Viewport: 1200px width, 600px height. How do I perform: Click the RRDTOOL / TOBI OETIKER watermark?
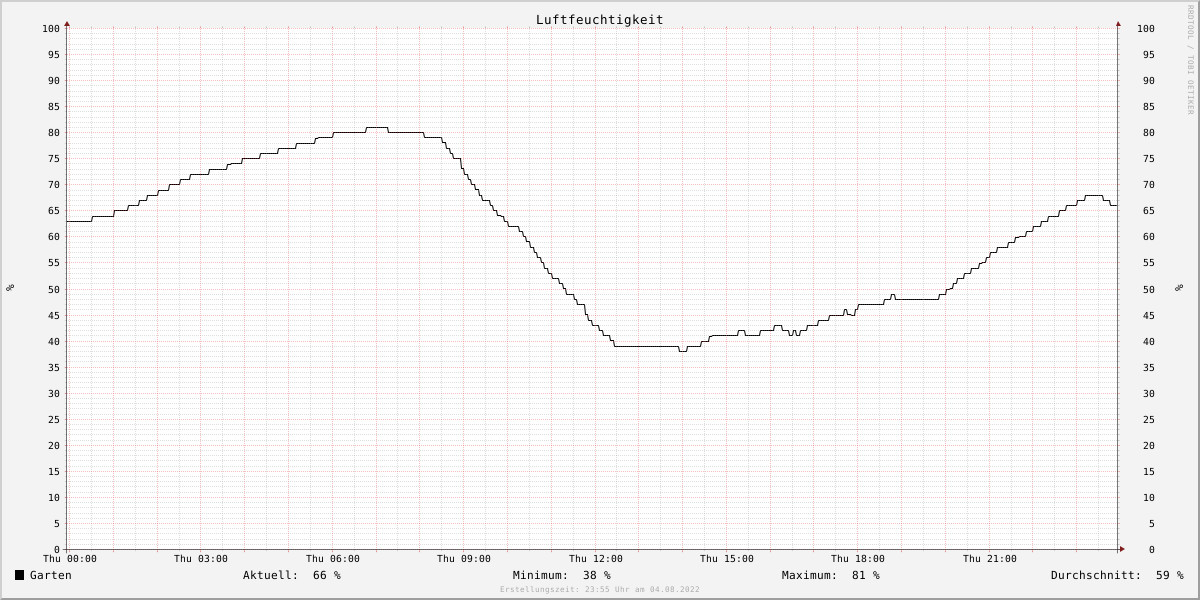coord(1191,59)
